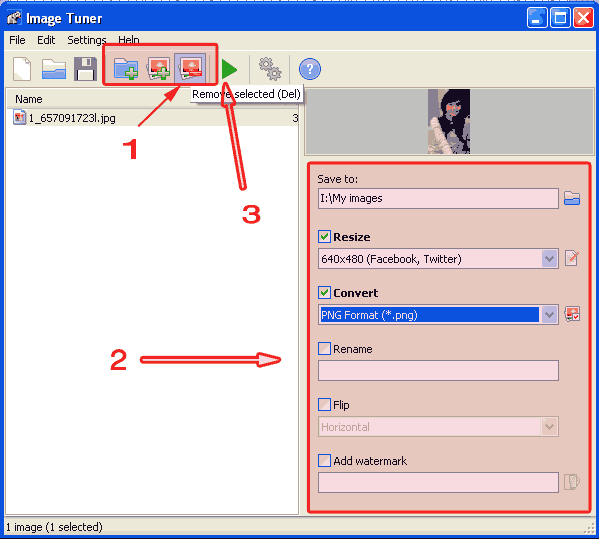Browse for Save to folder icon
This screenshot has height=539, width=599.
tap(572, 198)
